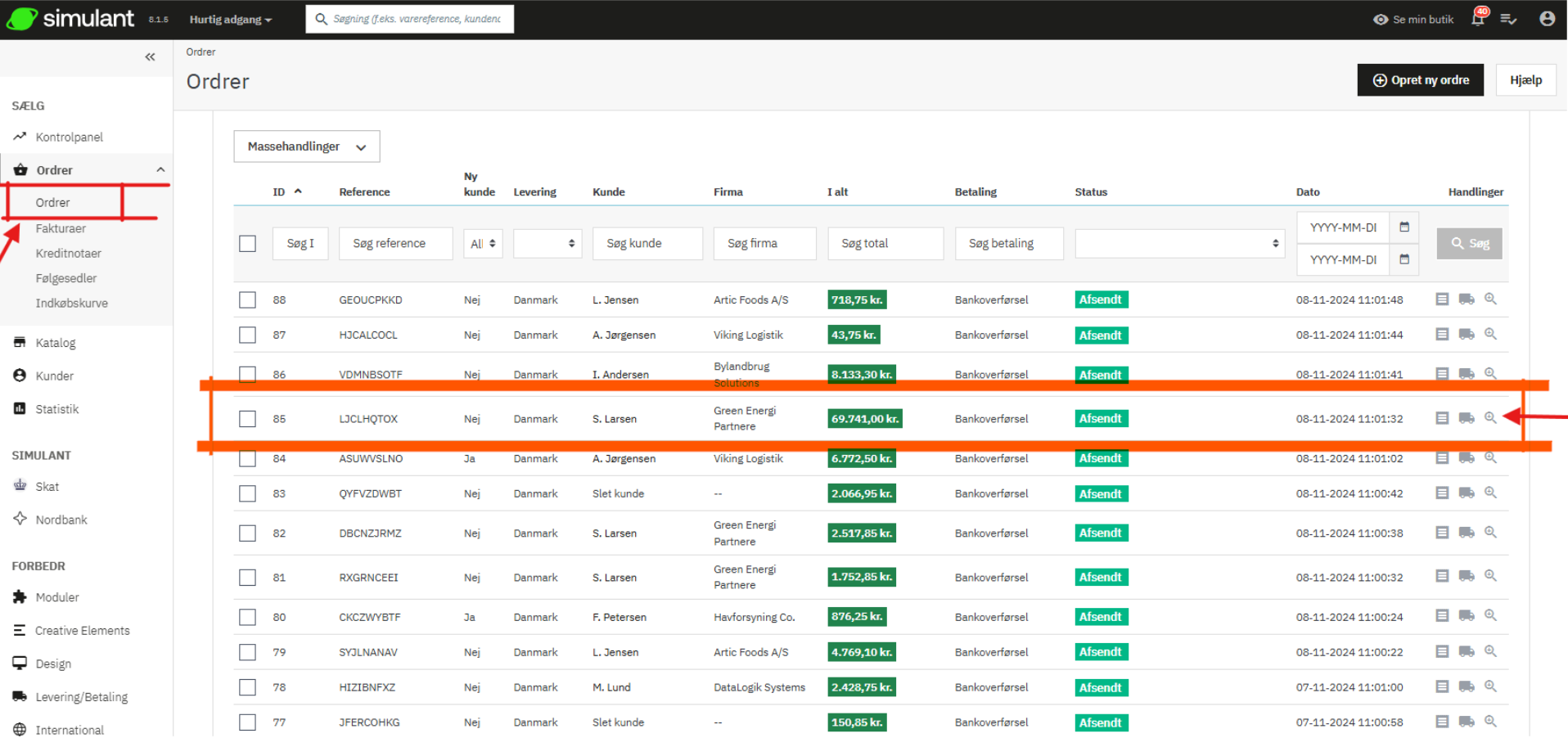Click the notifications bell icon
Screen dimensions: 1568x738
[x=1477, y=19]
